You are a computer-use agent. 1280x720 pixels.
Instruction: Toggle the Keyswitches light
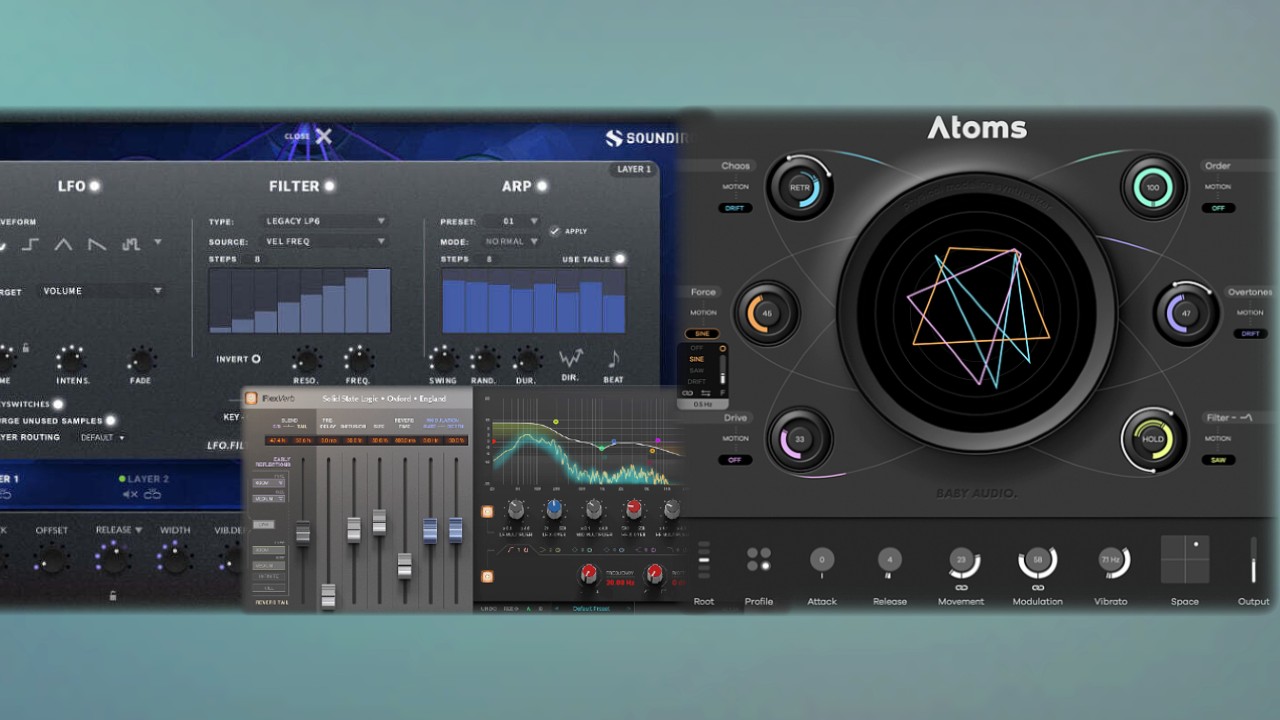pos(58,404)
